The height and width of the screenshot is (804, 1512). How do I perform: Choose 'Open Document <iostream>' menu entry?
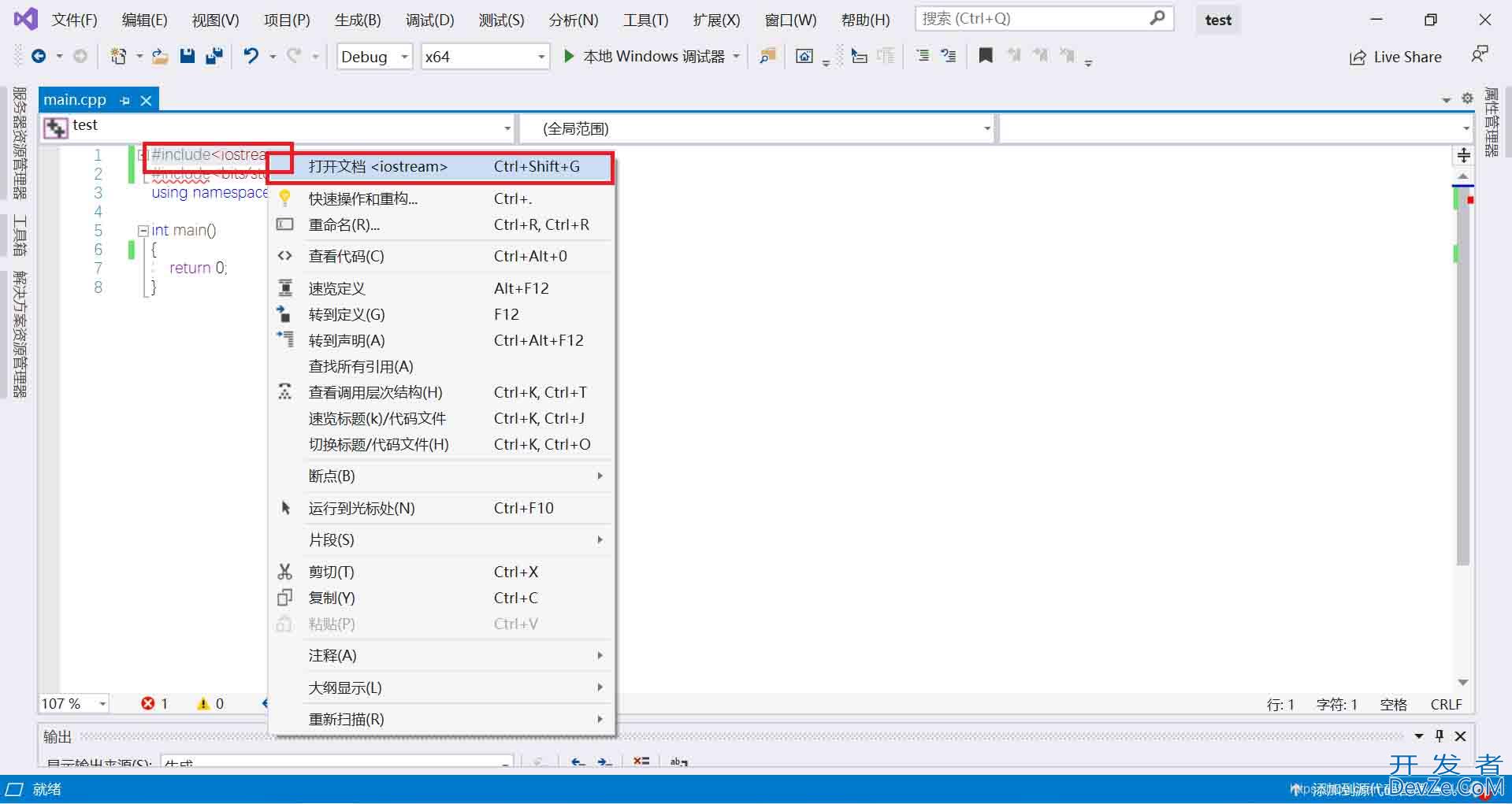pos(377,166)
